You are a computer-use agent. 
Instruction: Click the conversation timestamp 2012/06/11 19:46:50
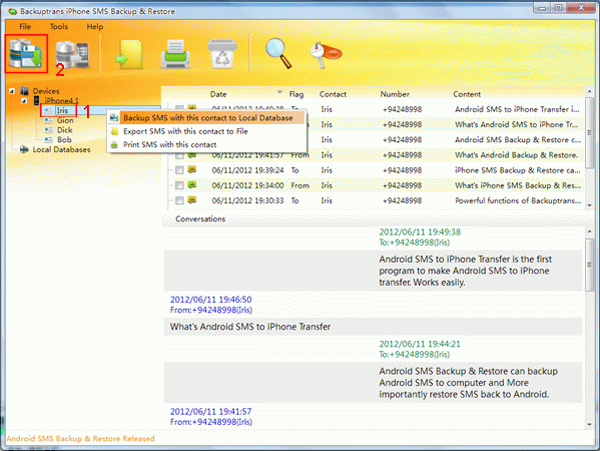(x=211, y=300)
